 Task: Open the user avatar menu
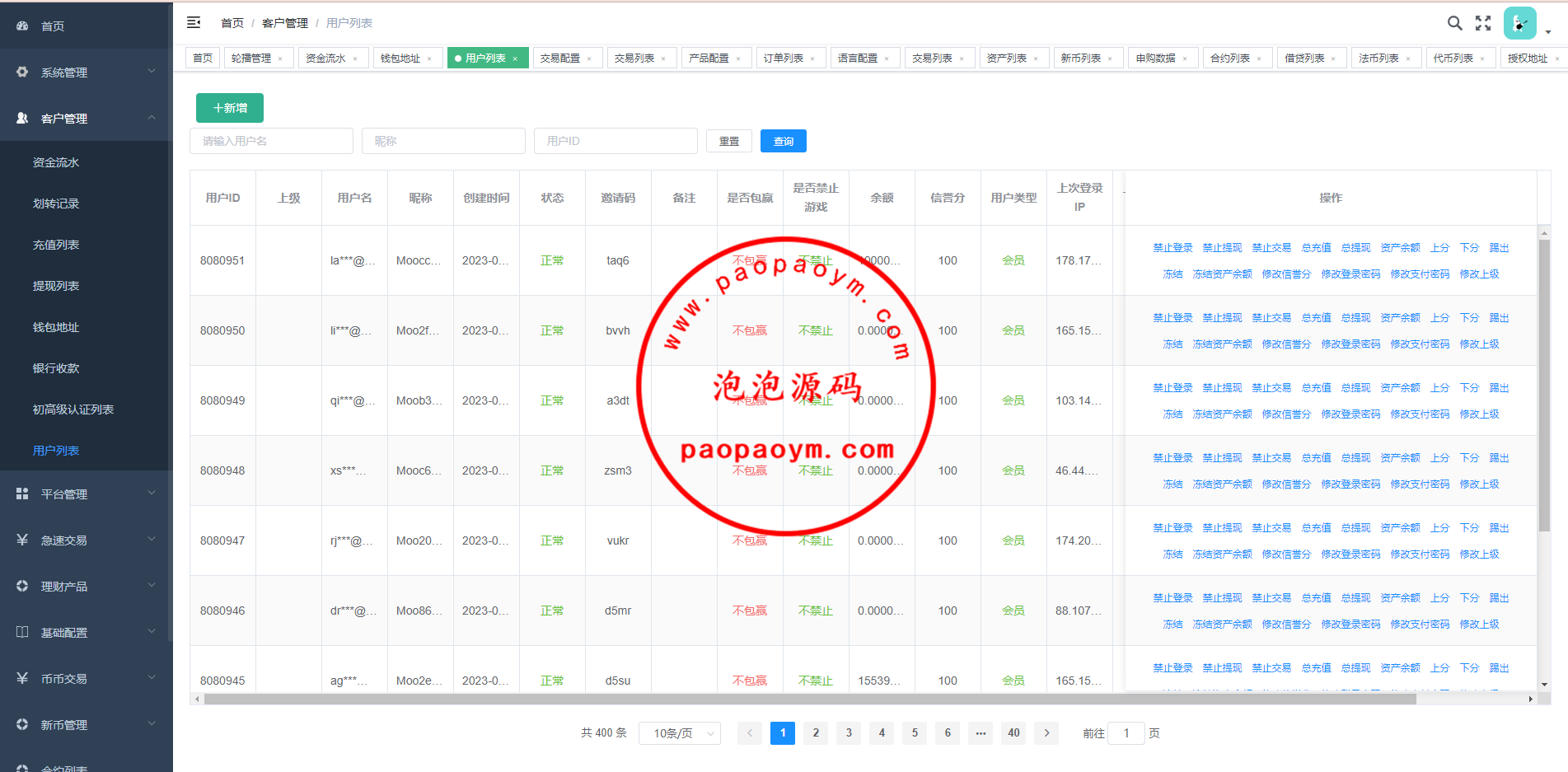tap(1519, 23)
